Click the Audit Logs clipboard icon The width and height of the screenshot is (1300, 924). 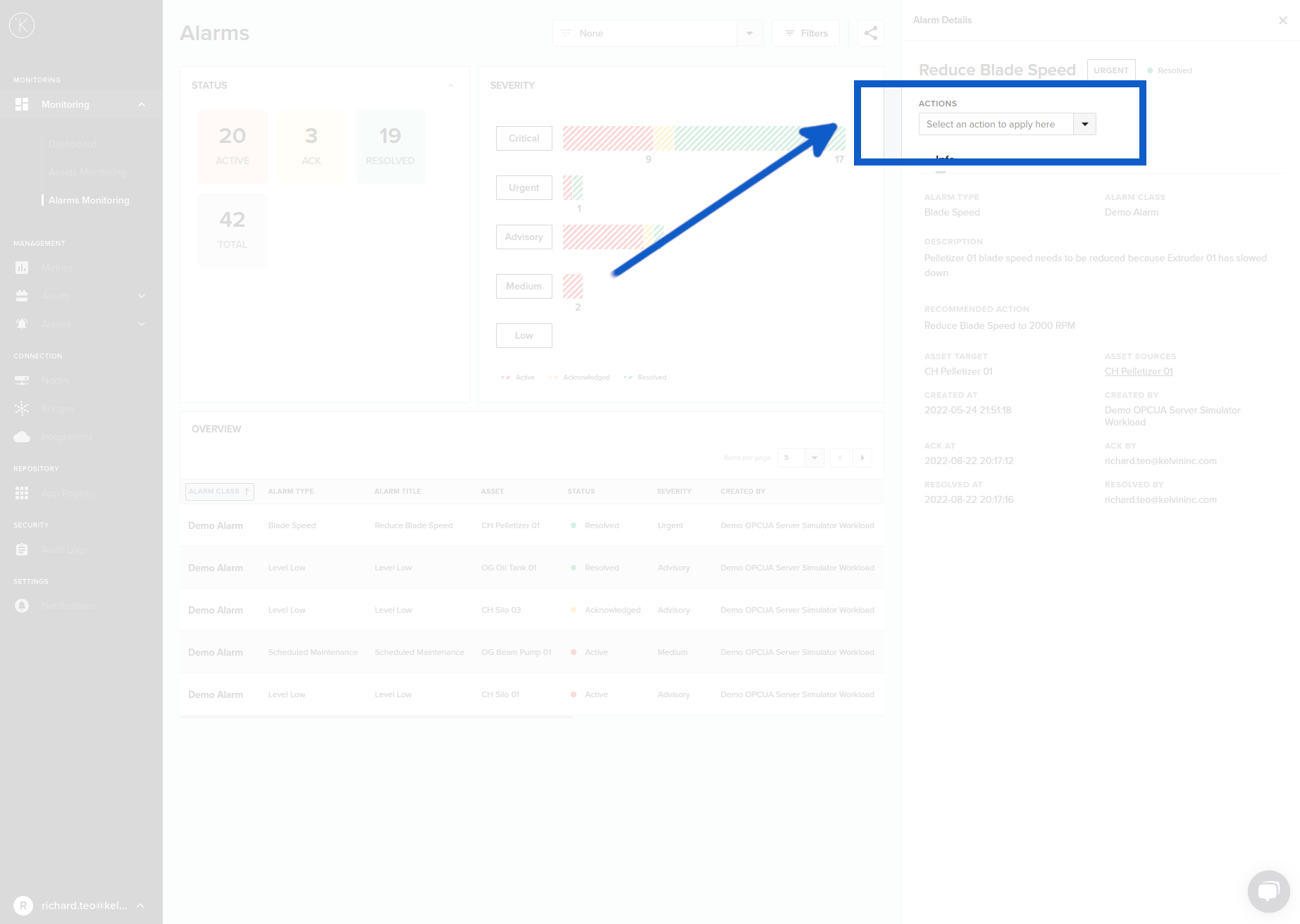pyautogui.click(x=22, y=549)
